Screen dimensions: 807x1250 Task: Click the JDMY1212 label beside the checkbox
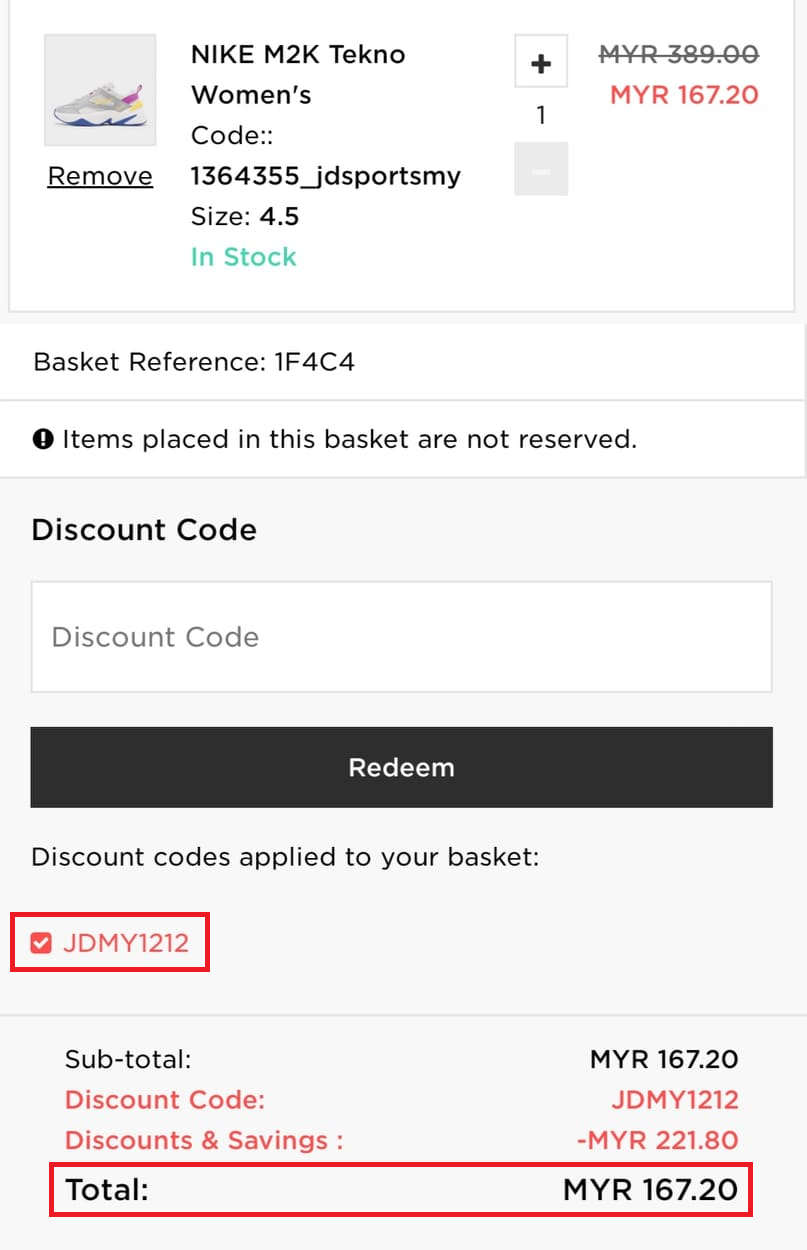[x=126, y=943]
